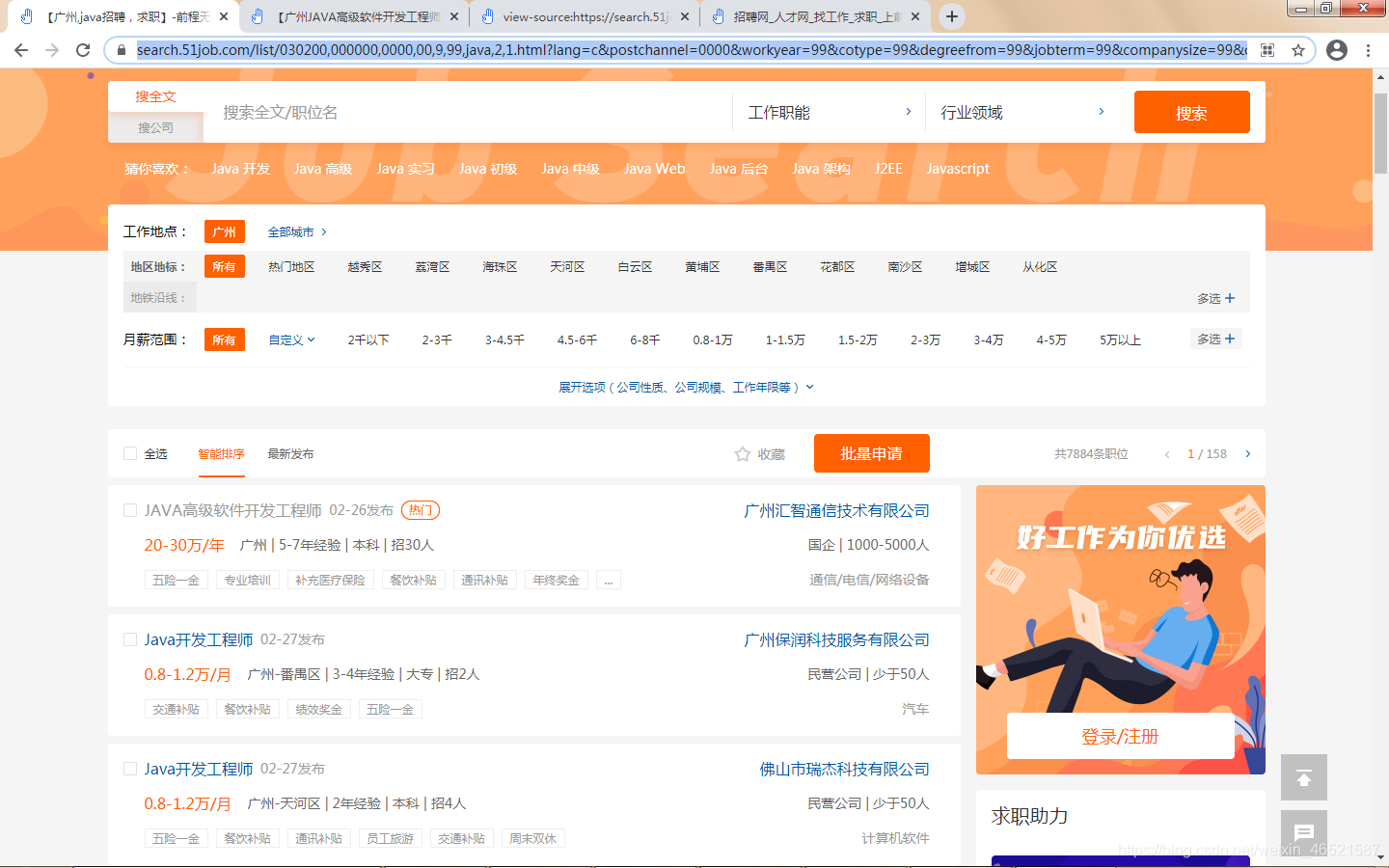Add multi-select for 地区地标 row (多选 +)
This screenshot has width=1389, height=868.
1216,299
